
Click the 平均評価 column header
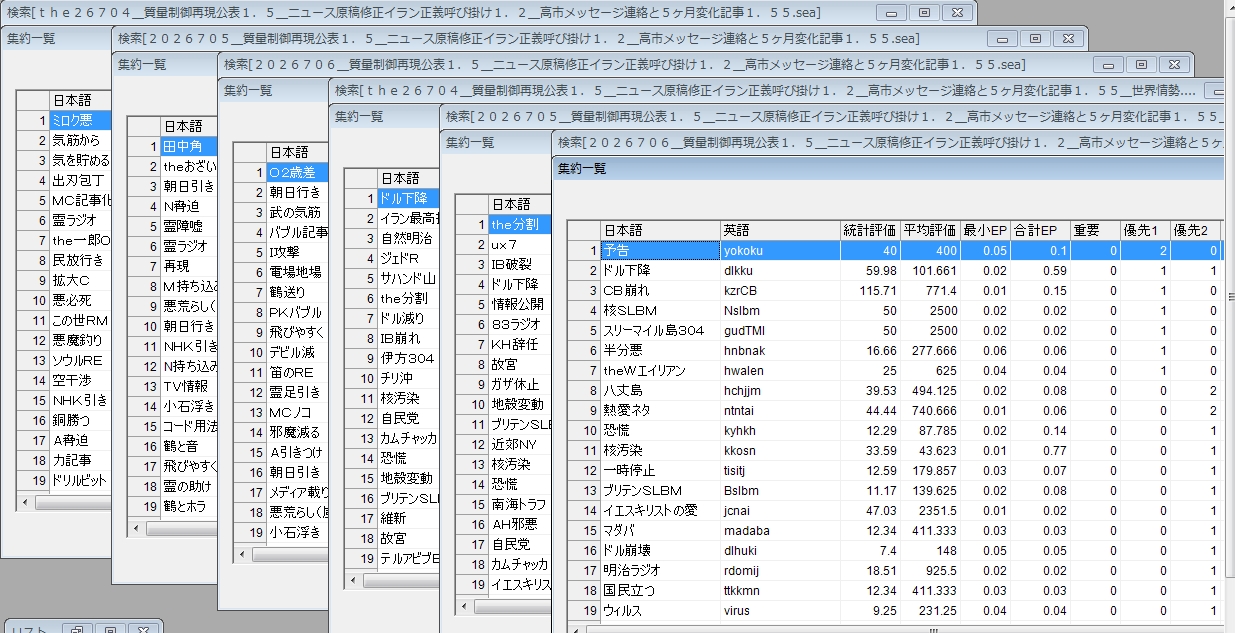tap(930, 230)
